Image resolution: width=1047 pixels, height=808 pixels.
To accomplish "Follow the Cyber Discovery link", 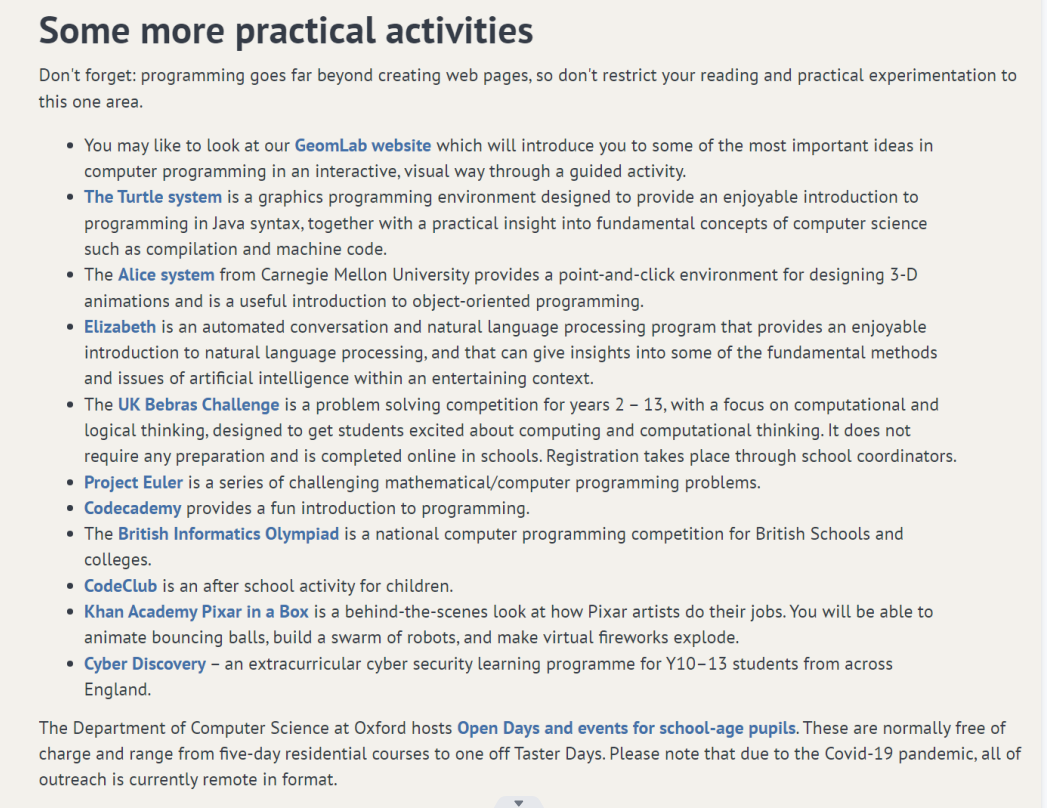I will point(145,663).
